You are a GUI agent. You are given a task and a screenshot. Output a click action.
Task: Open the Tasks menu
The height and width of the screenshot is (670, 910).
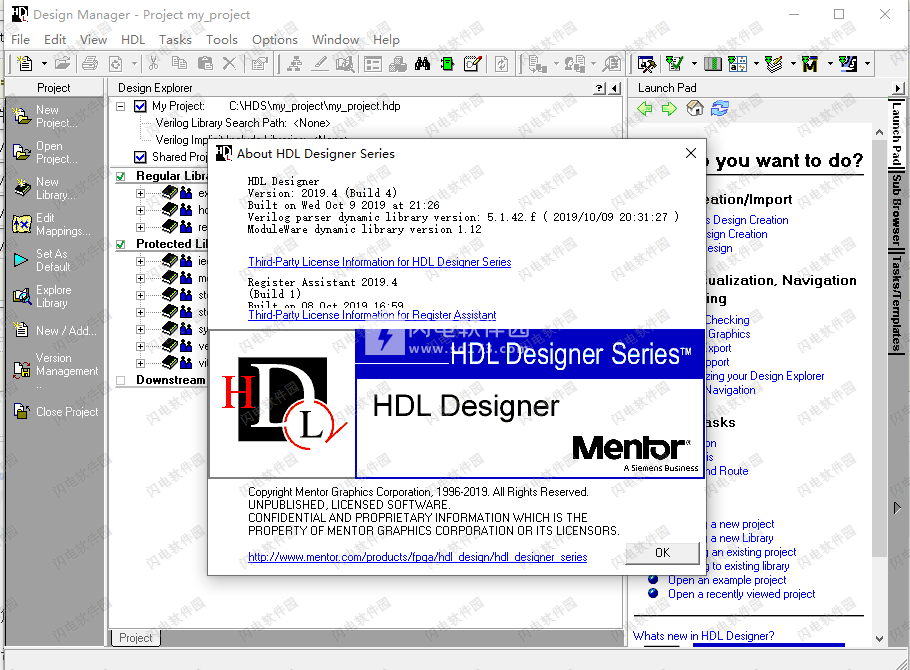click(x=175, y=39)
